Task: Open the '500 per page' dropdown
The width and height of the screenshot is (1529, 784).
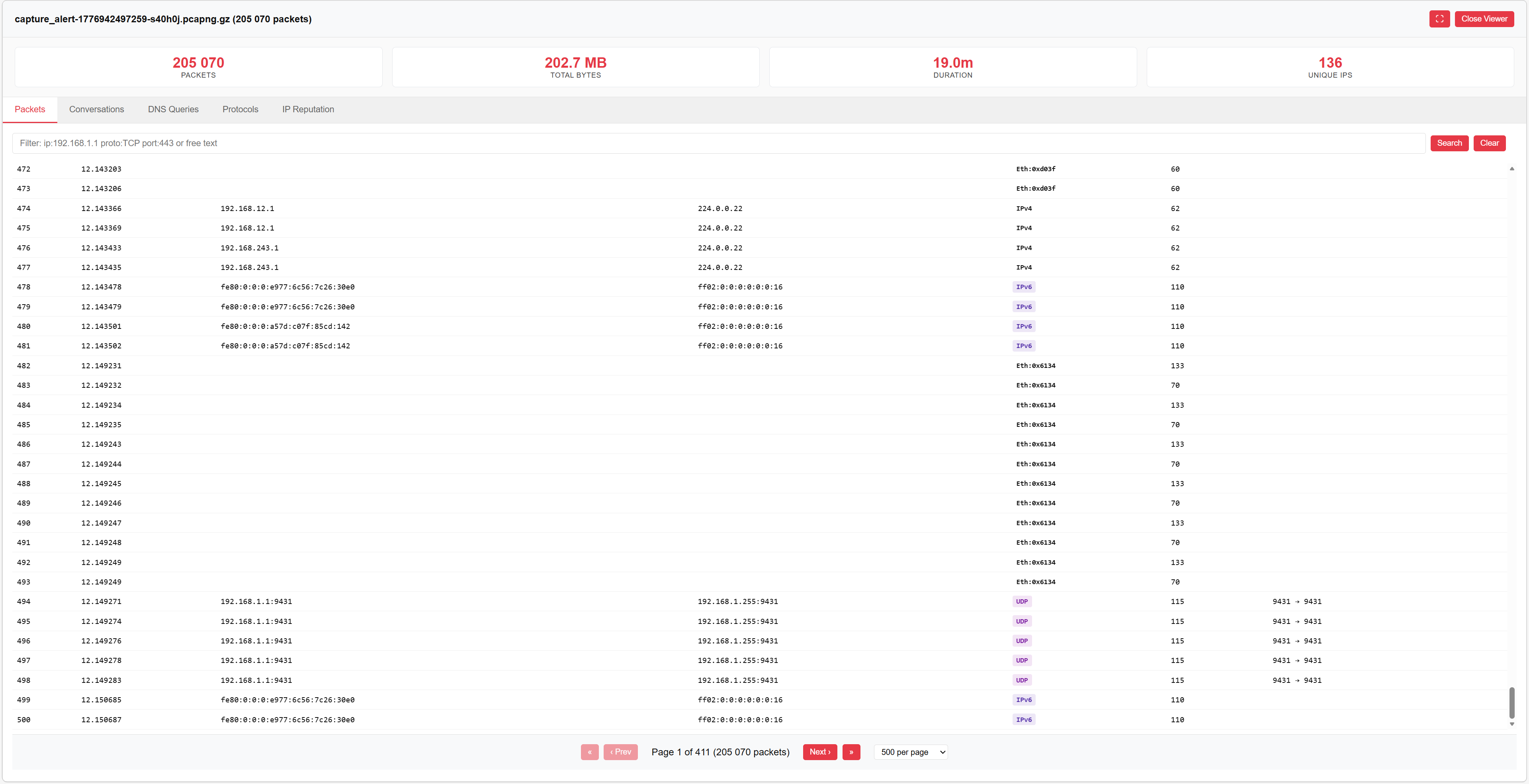Action: pos(911,752)
